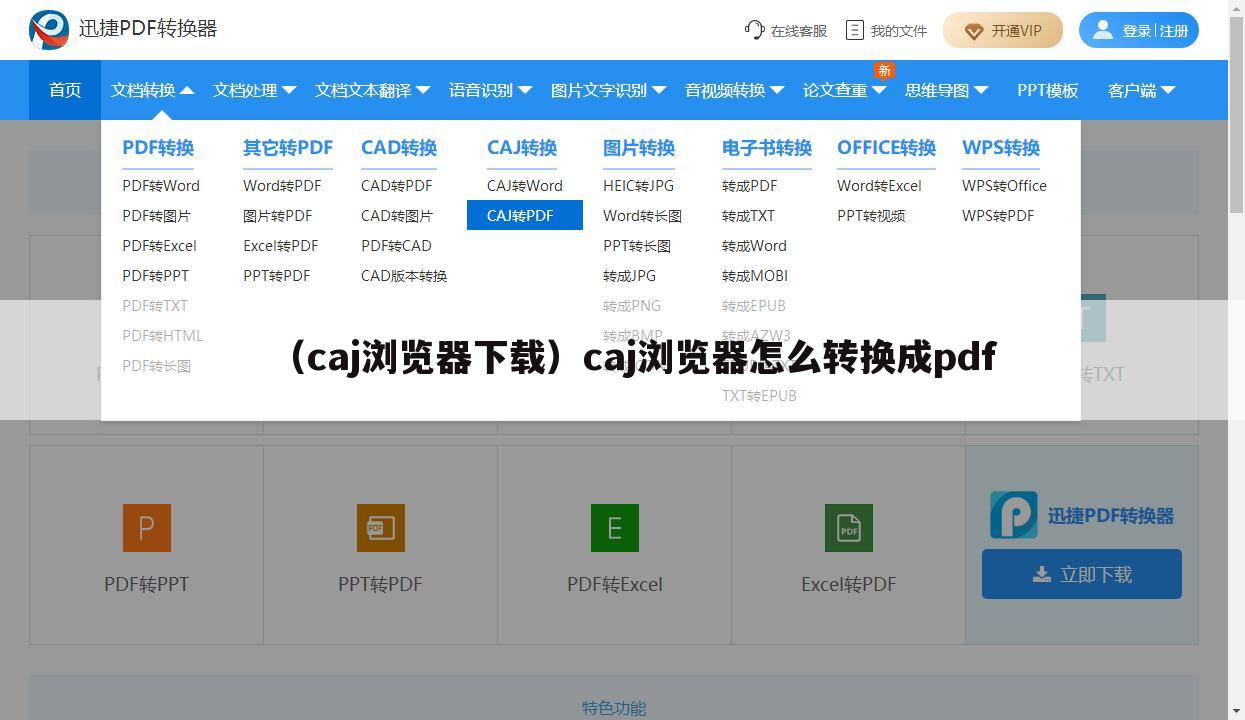Expand the 文档文本翻译 dropdown
The width and height of the screenshot is (1245, 720).
[x=423, y=90]
